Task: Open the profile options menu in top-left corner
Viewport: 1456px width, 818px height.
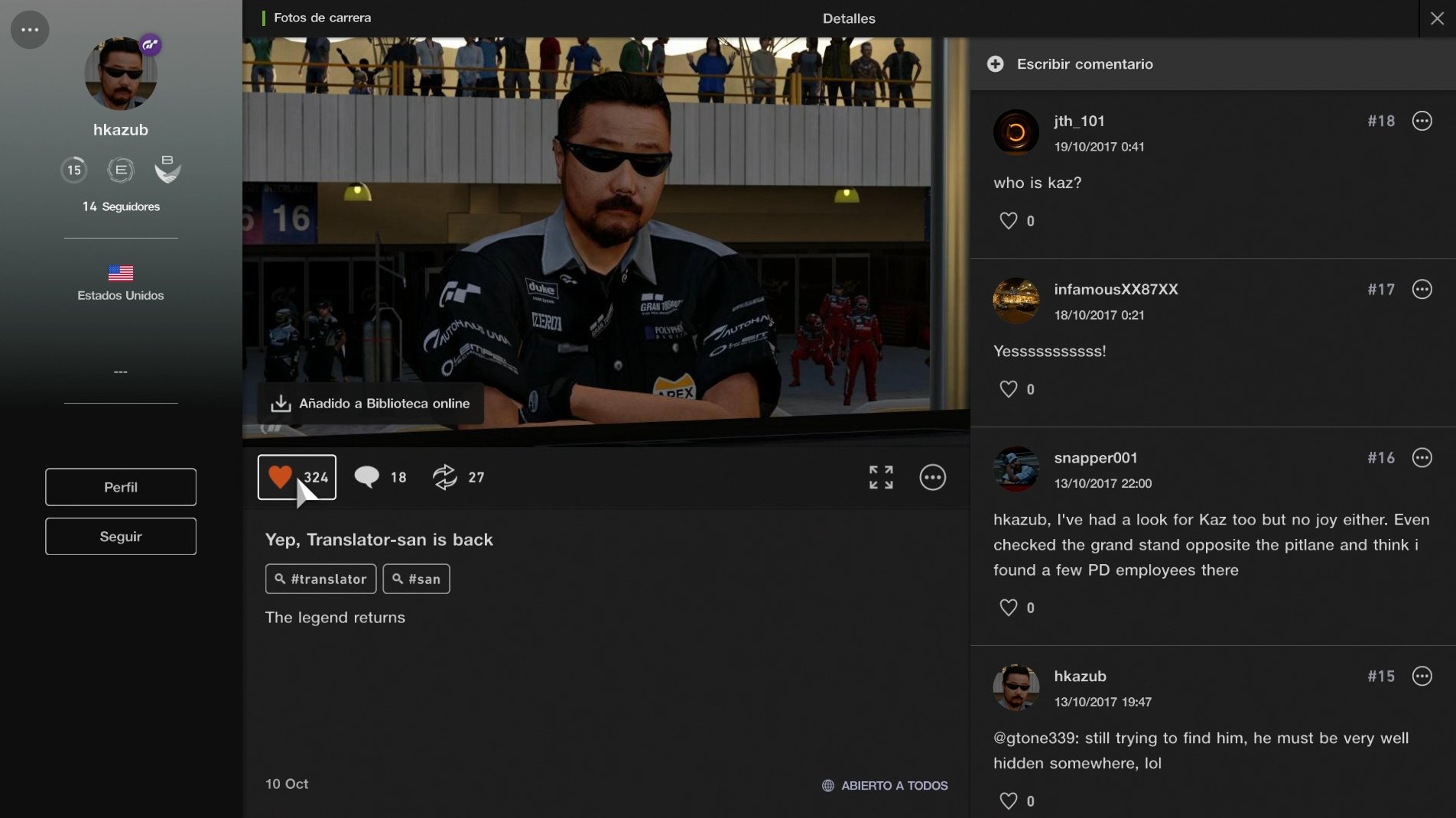Action: 29,29
